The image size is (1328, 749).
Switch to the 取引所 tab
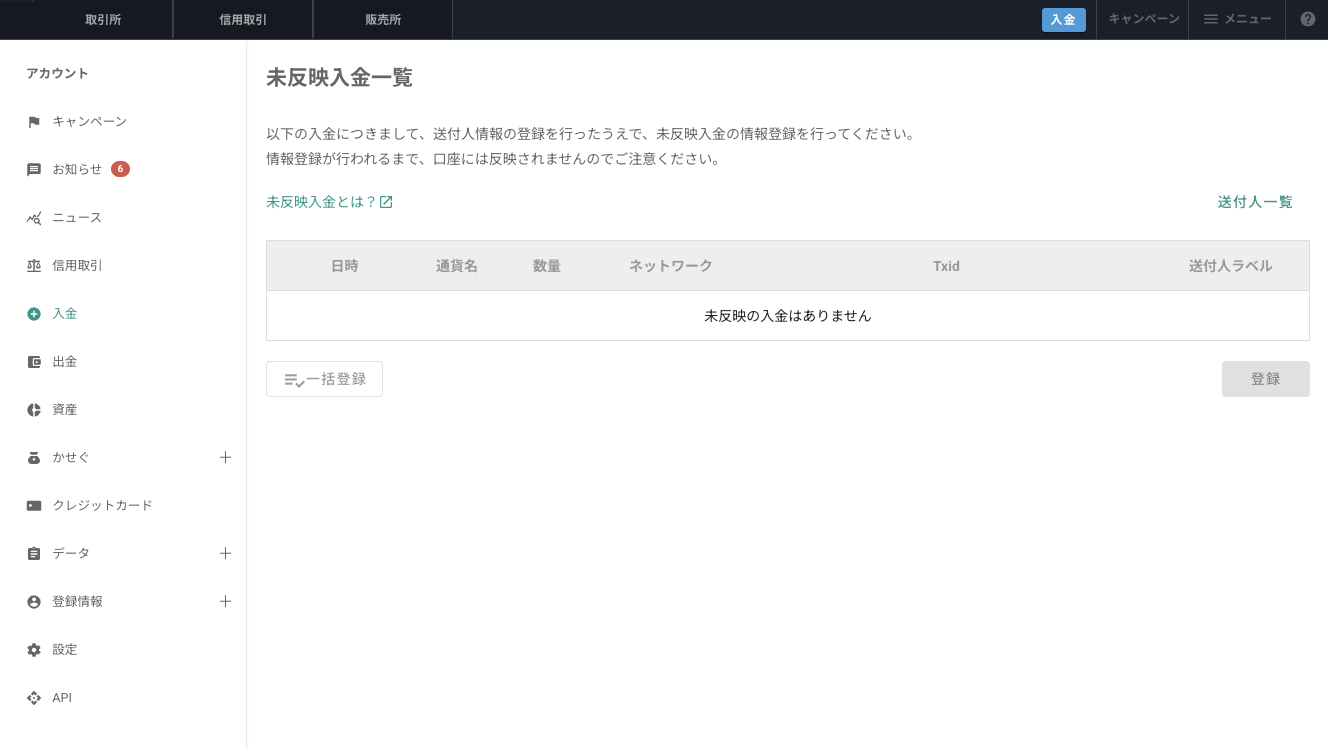[103, 19]
